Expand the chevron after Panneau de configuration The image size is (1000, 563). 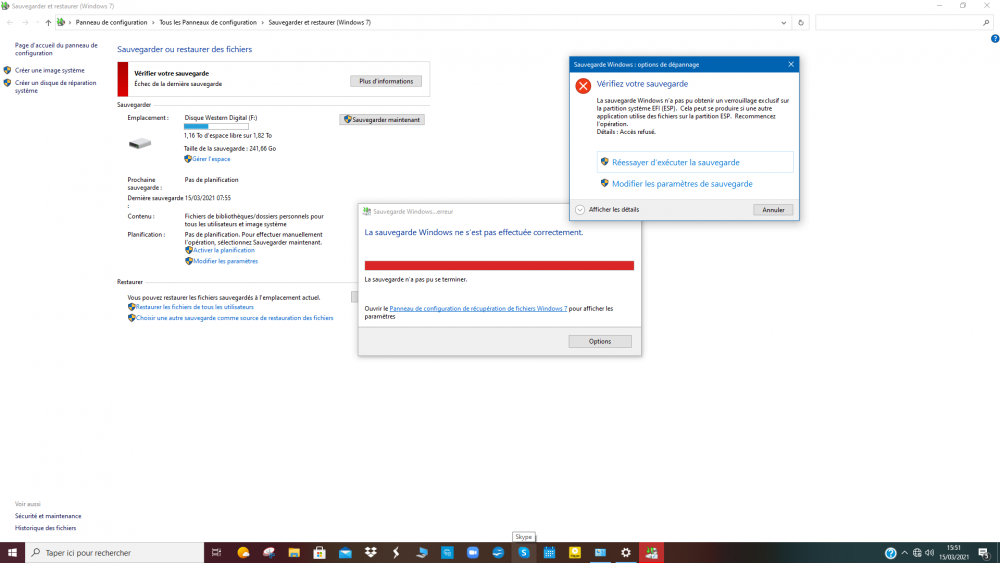click(153, 22)
